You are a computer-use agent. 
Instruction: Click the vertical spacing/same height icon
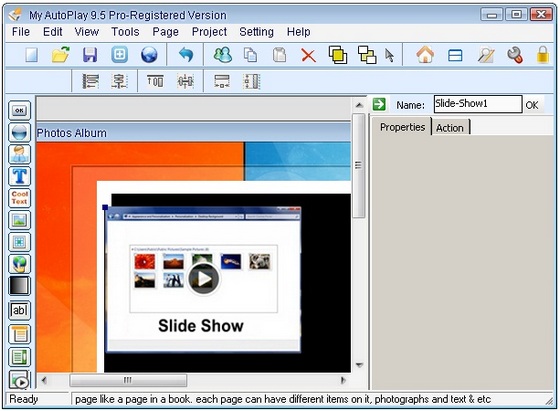point(252,81)
